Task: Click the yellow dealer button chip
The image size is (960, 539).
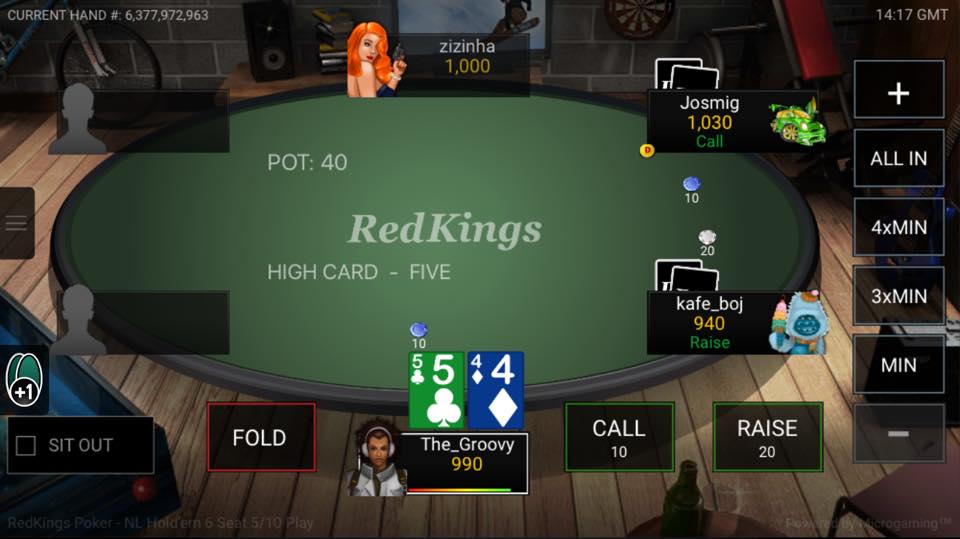Action: [647, 150]
